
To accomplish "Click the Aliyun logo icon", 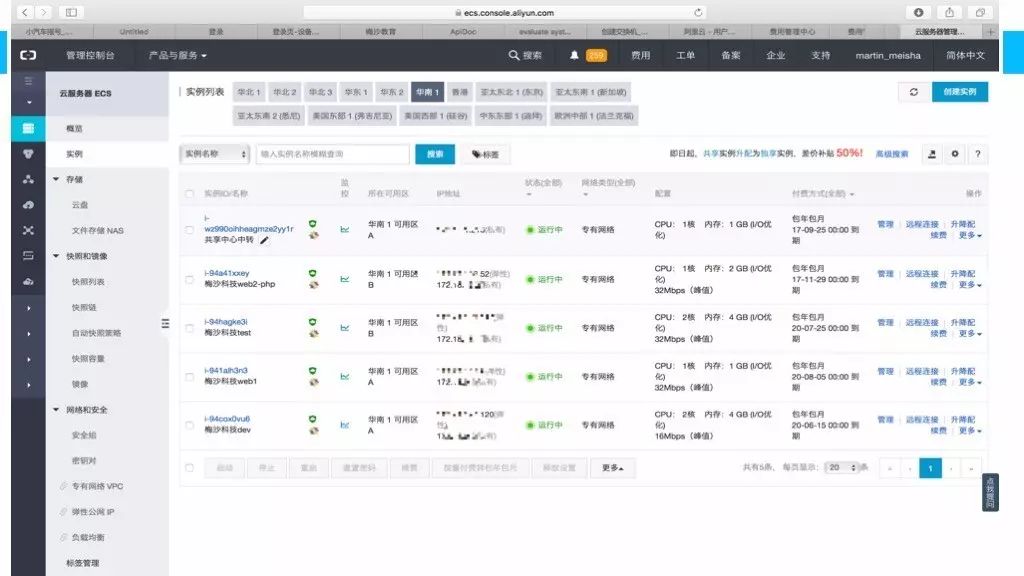I will pos(28,56).
